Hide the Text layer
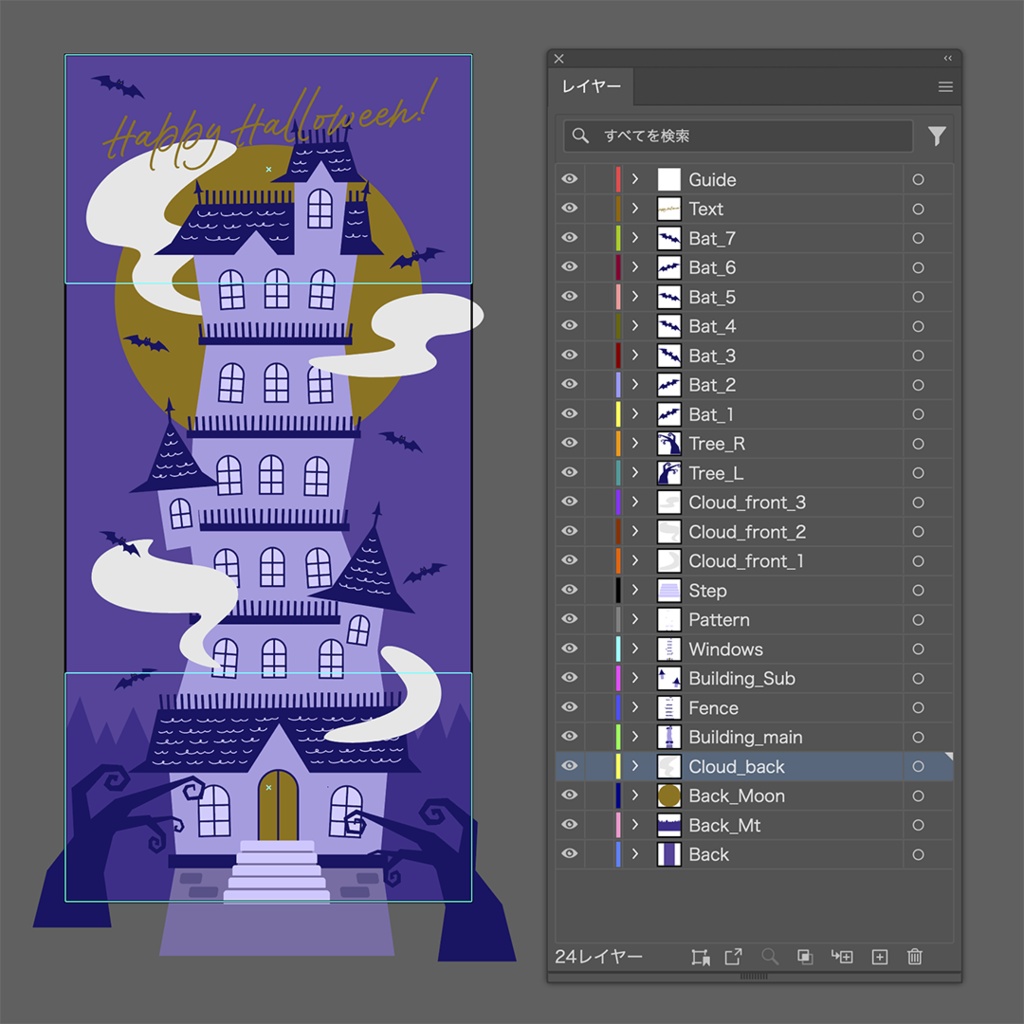The width and height of the screenshot is (1024, 1024). coord(569,208)
